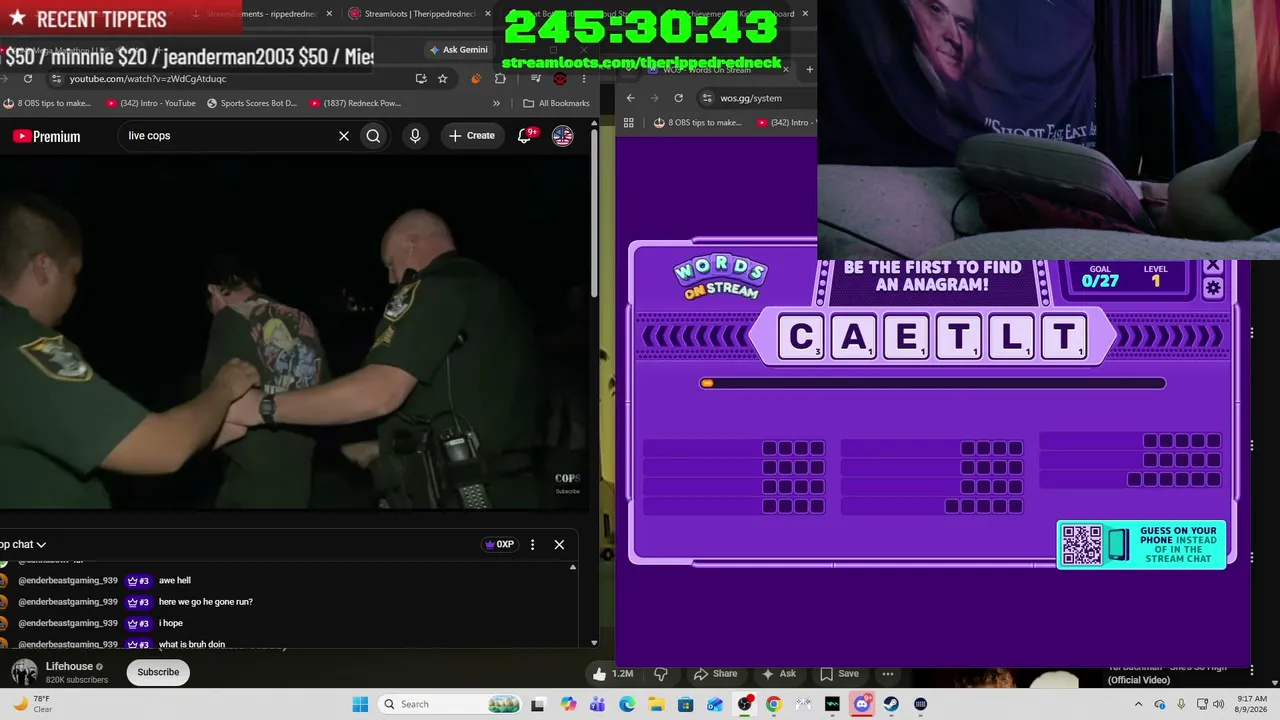Open YouTube Create menu
The image size is (1280, 720).
point(472,136)
